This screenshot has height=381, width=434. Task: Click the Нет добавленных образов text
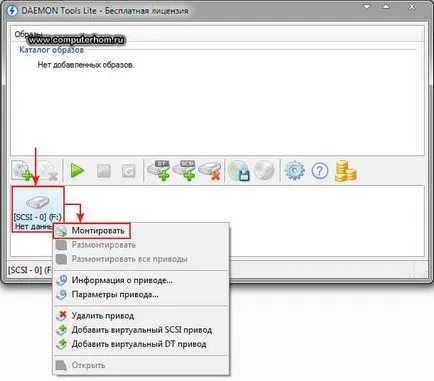click(86, 65)
